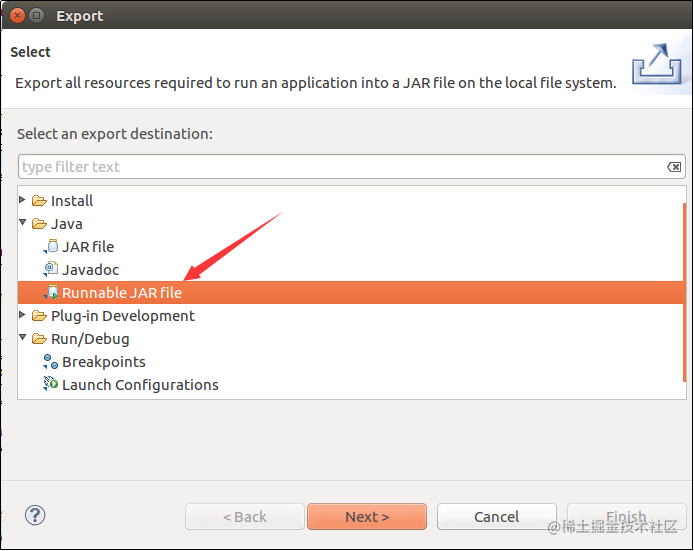Click the Java folder icon

[x=39, y=224]
